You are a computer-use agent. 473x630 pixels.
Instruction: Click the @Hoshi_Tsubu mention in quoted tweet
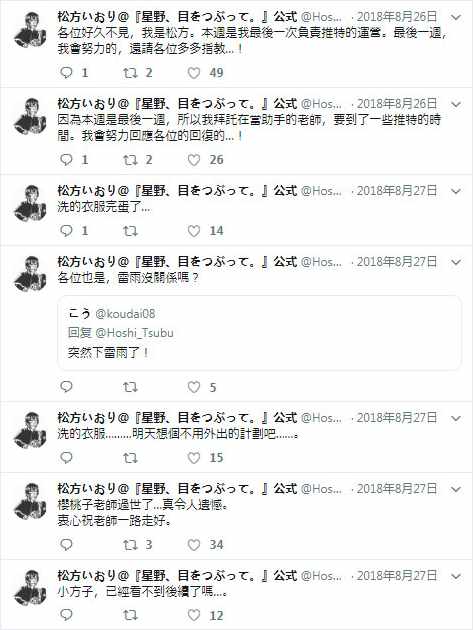pyautogui.click(x=135, y=333)
